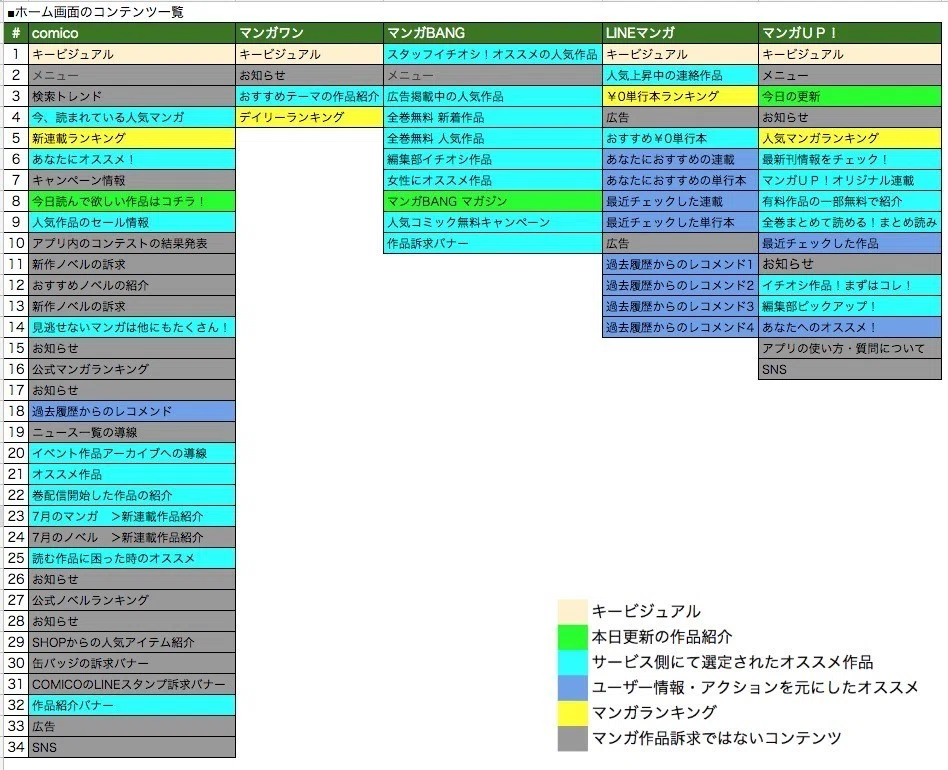Select cell 作品紹介バナー
Image resolution: width=948 pixels, height=770 pixels.
point(132,705)
